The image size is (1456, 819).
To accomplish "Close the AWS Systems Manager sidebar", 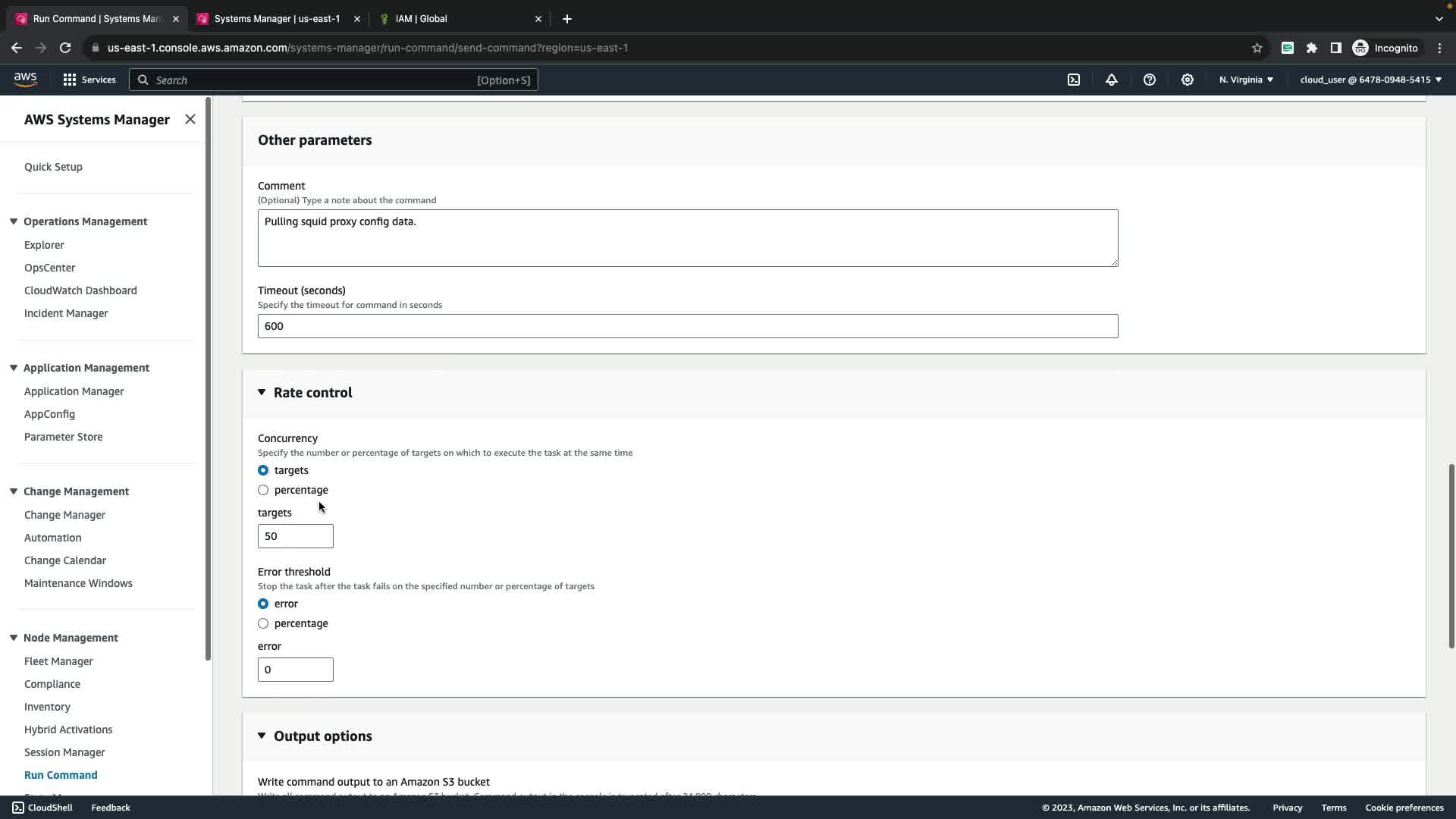I will (x=190, y=119).
